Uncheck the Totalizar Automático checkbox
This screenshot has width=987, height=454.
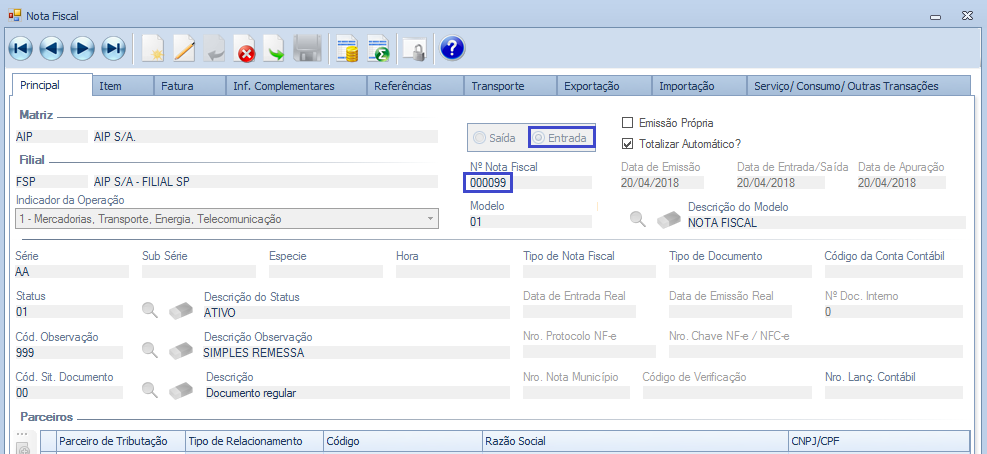tap(627, 144)
